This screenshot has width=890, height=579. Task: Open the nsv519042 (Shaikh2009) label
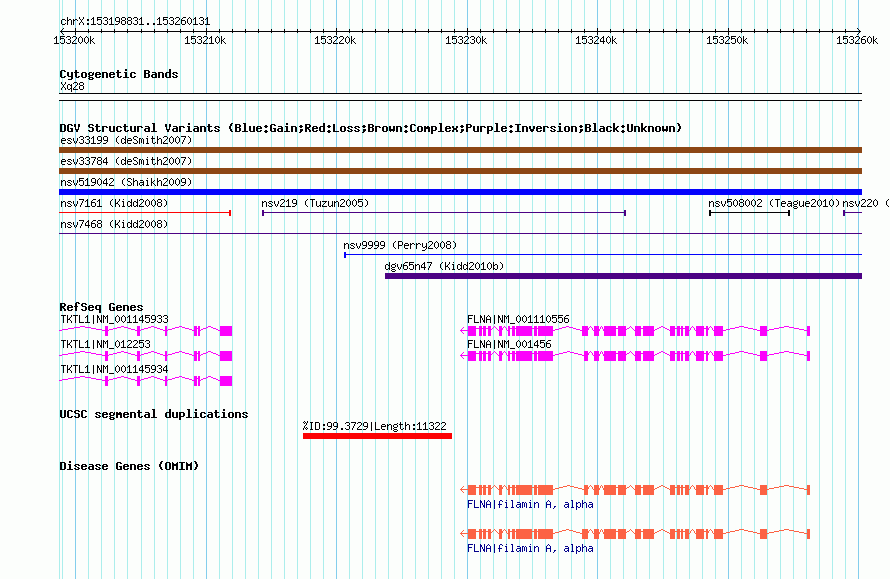[126, 182]
